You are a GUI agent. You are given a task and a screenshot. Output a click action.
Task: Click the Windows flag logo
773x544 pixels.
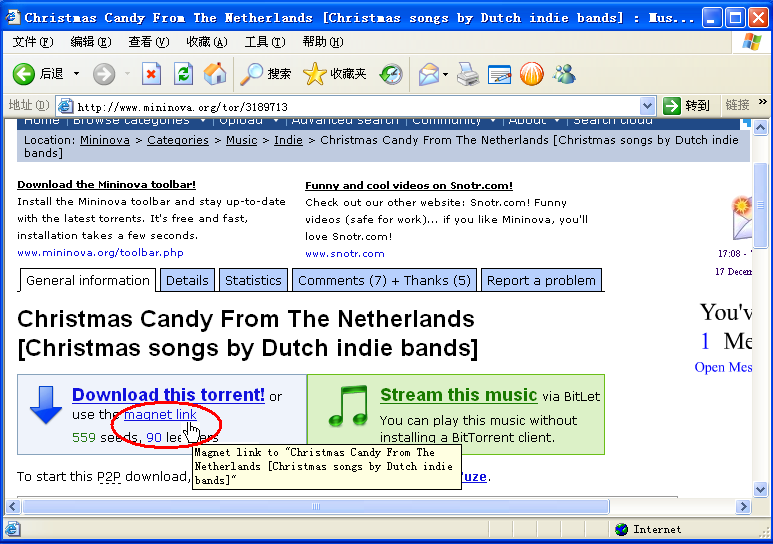(x=752, y=42)
